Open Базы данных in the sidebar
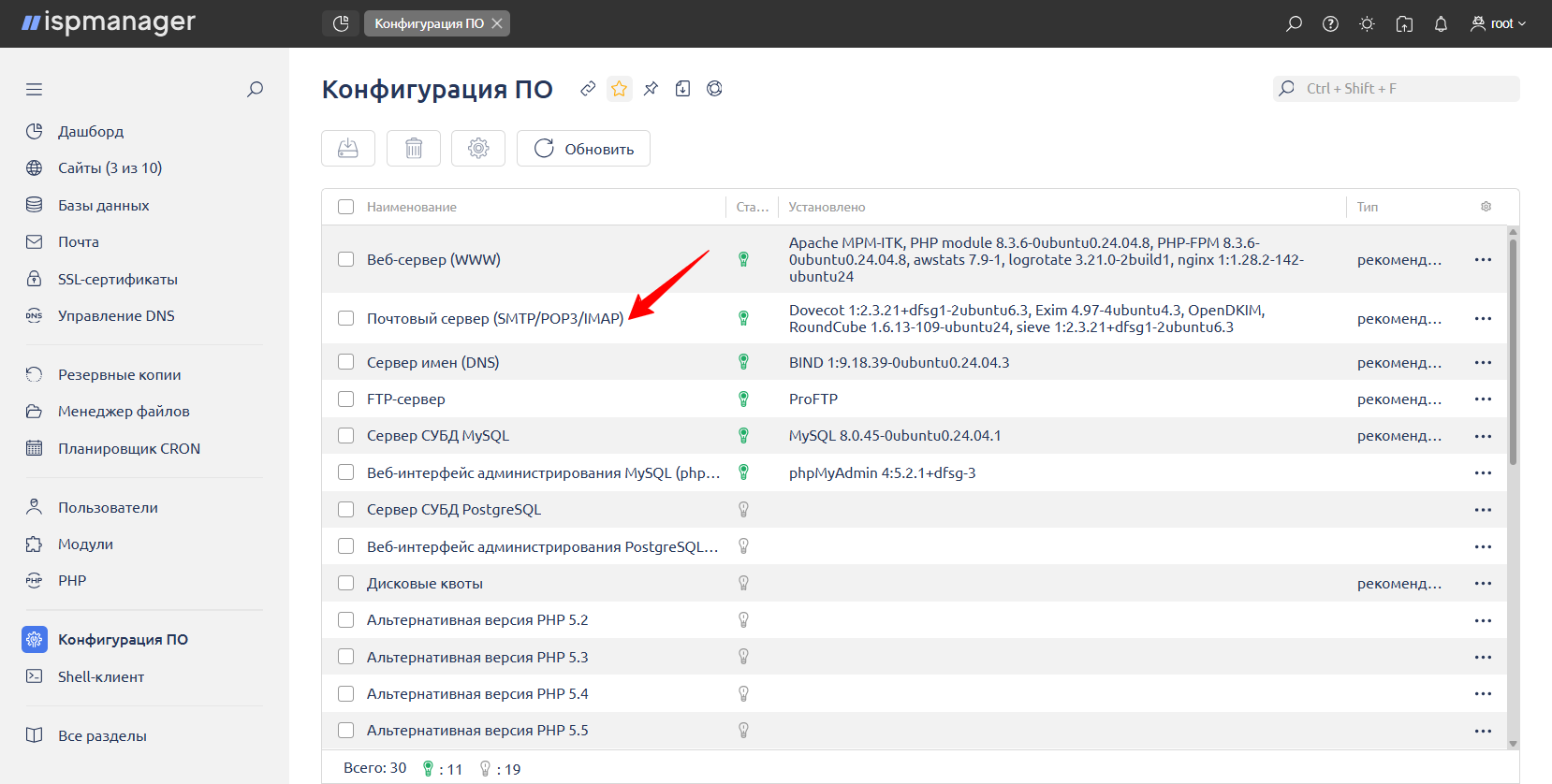 click(103, 206)
